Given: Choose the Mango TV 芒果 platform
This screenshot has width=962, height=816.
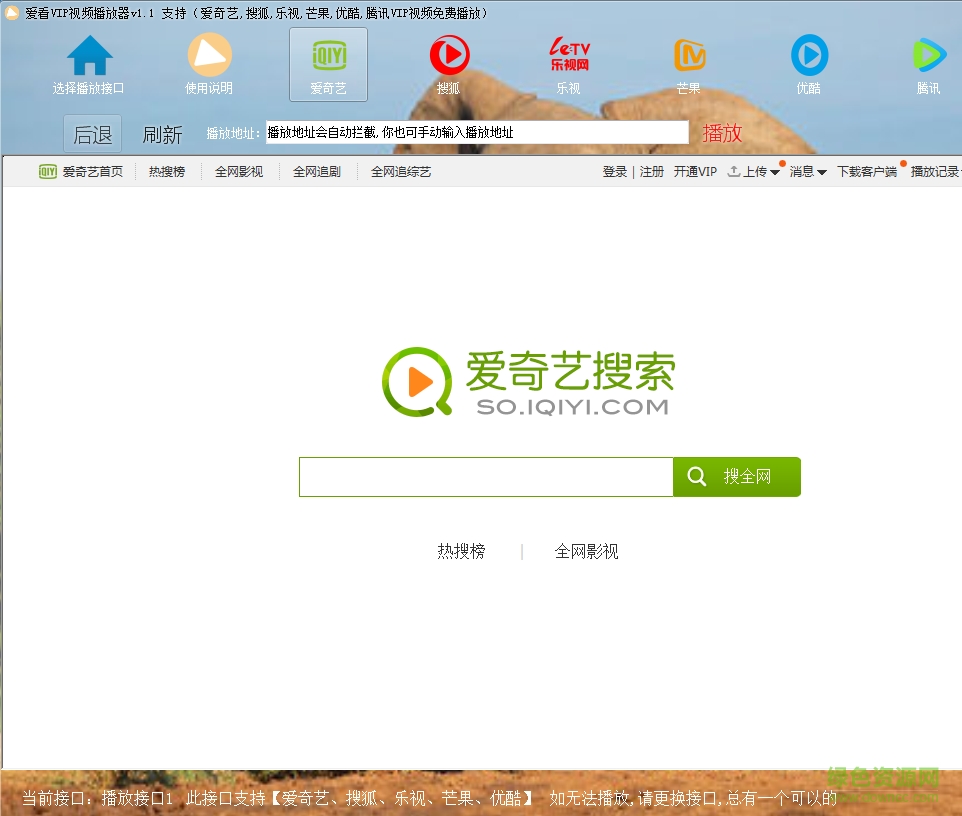Looking at the screenshot, I should (688, 63).
